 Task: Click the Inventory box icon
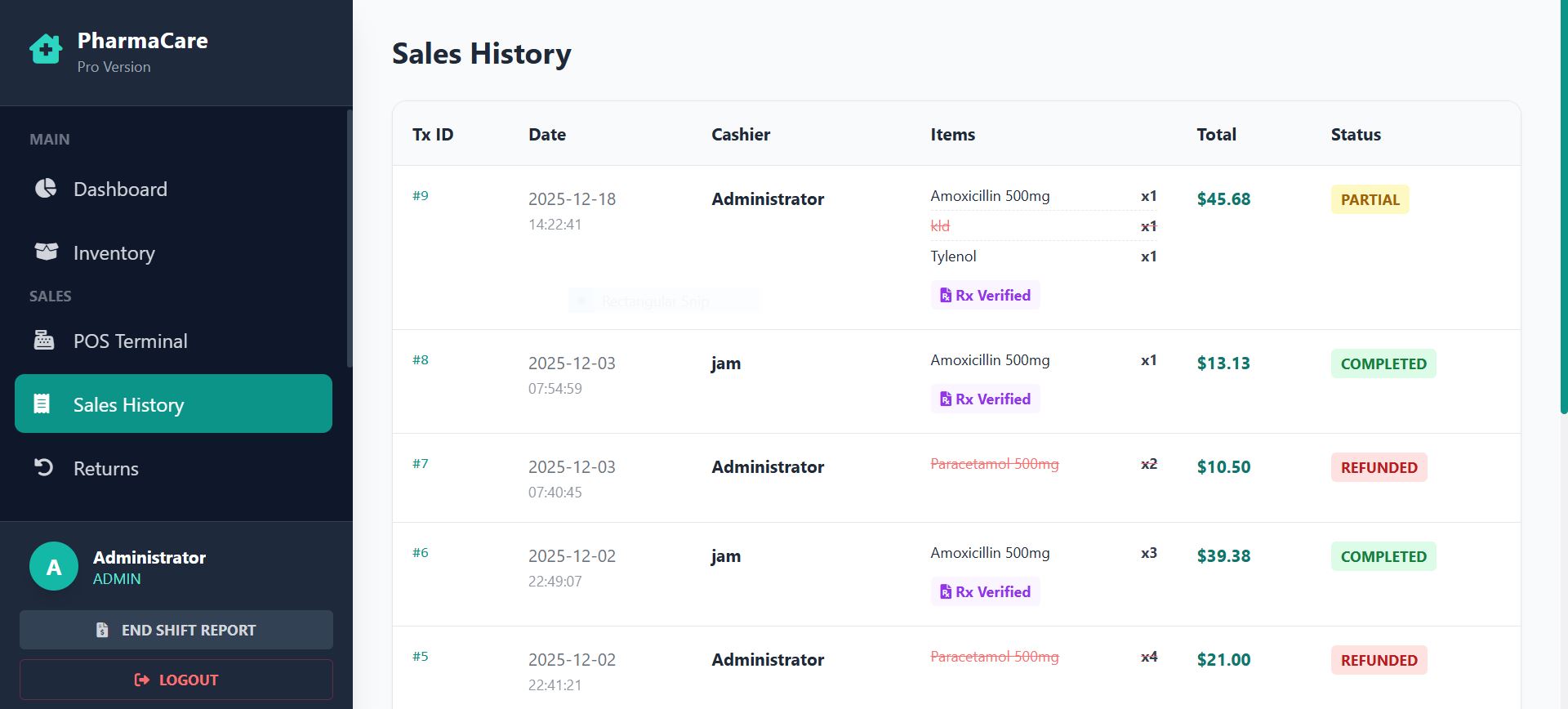tap(46, 252)
